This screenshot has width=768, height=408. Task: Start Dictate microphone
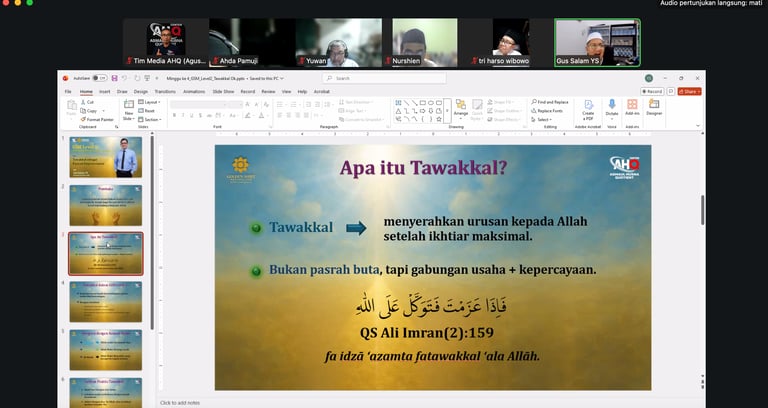pyautogui.click(x=612, y=109)
